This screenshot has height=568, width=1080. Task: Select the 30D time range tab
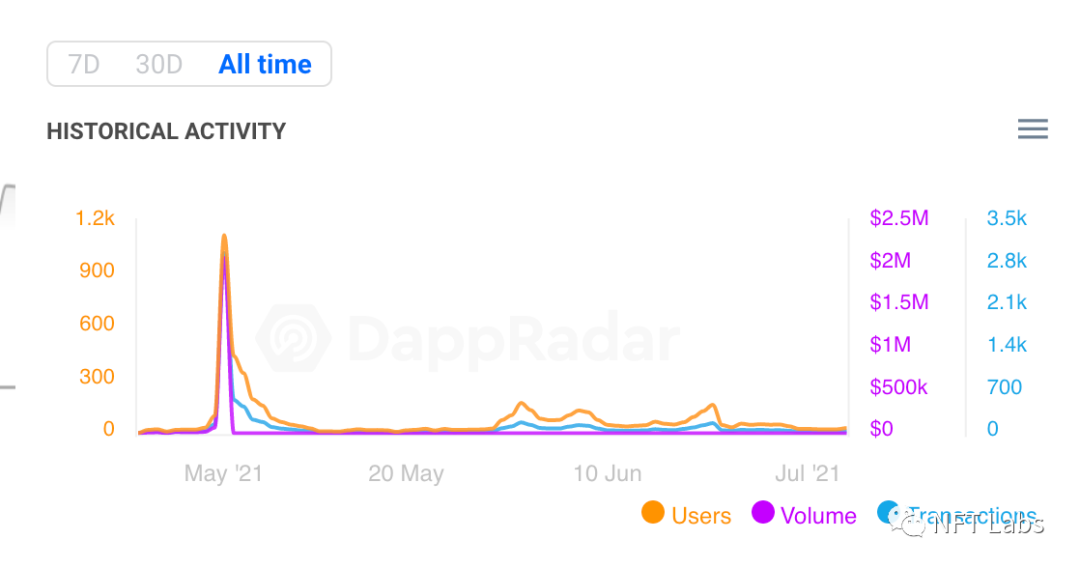(159, 64)
